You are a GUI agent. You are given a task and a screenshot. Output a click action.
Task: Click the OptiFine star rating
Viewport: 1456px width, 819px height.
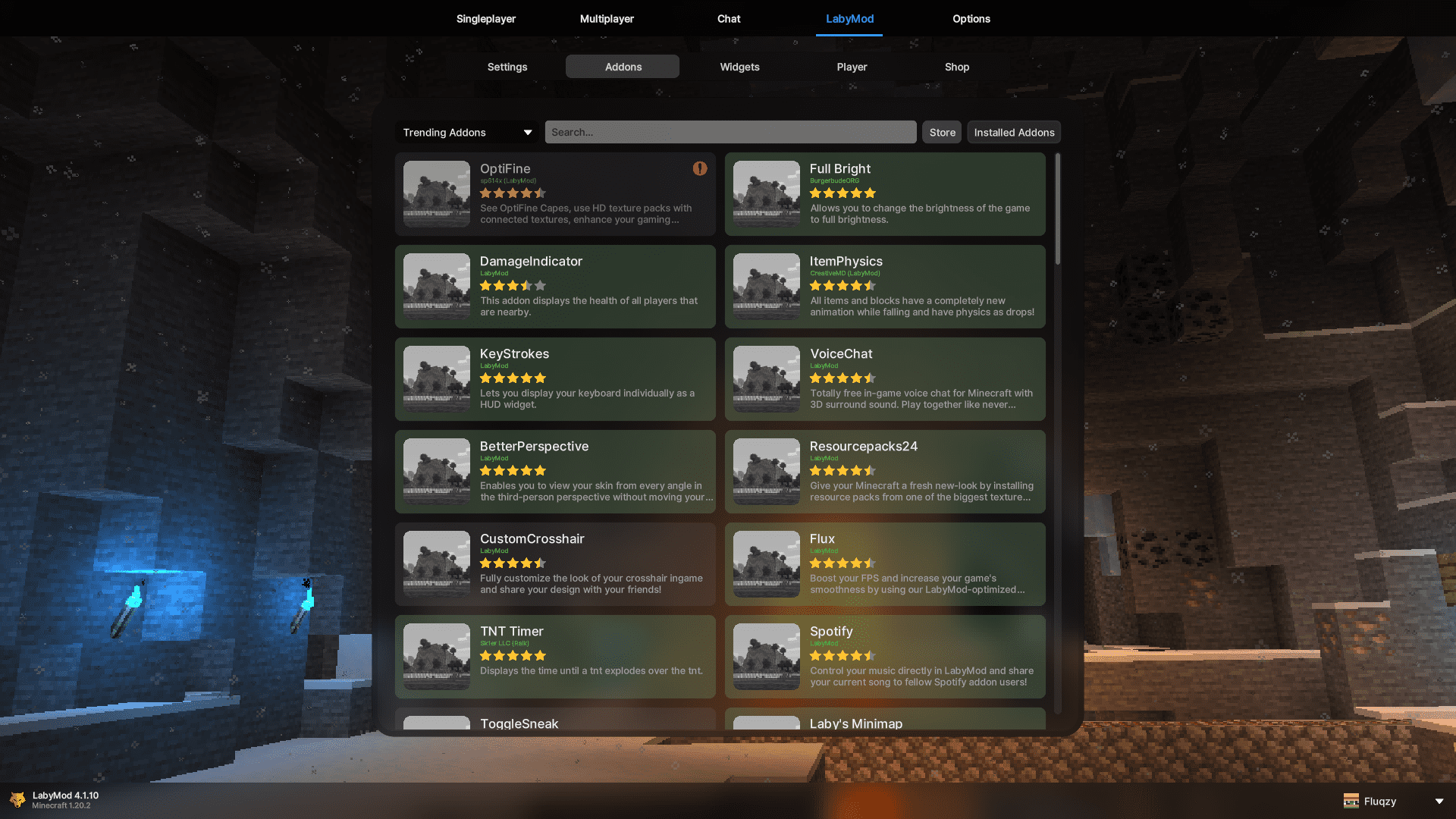click(513, 193)
